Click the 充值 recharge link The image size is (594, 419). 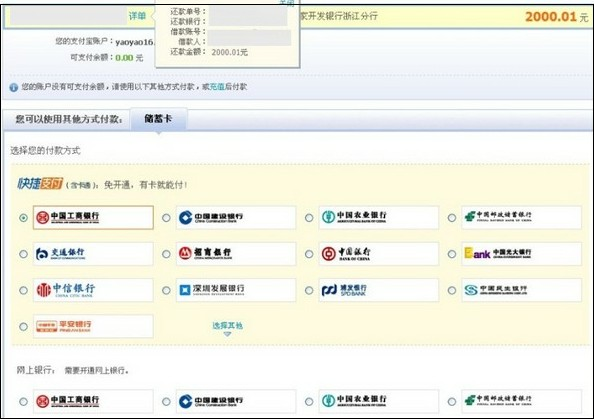217,87
